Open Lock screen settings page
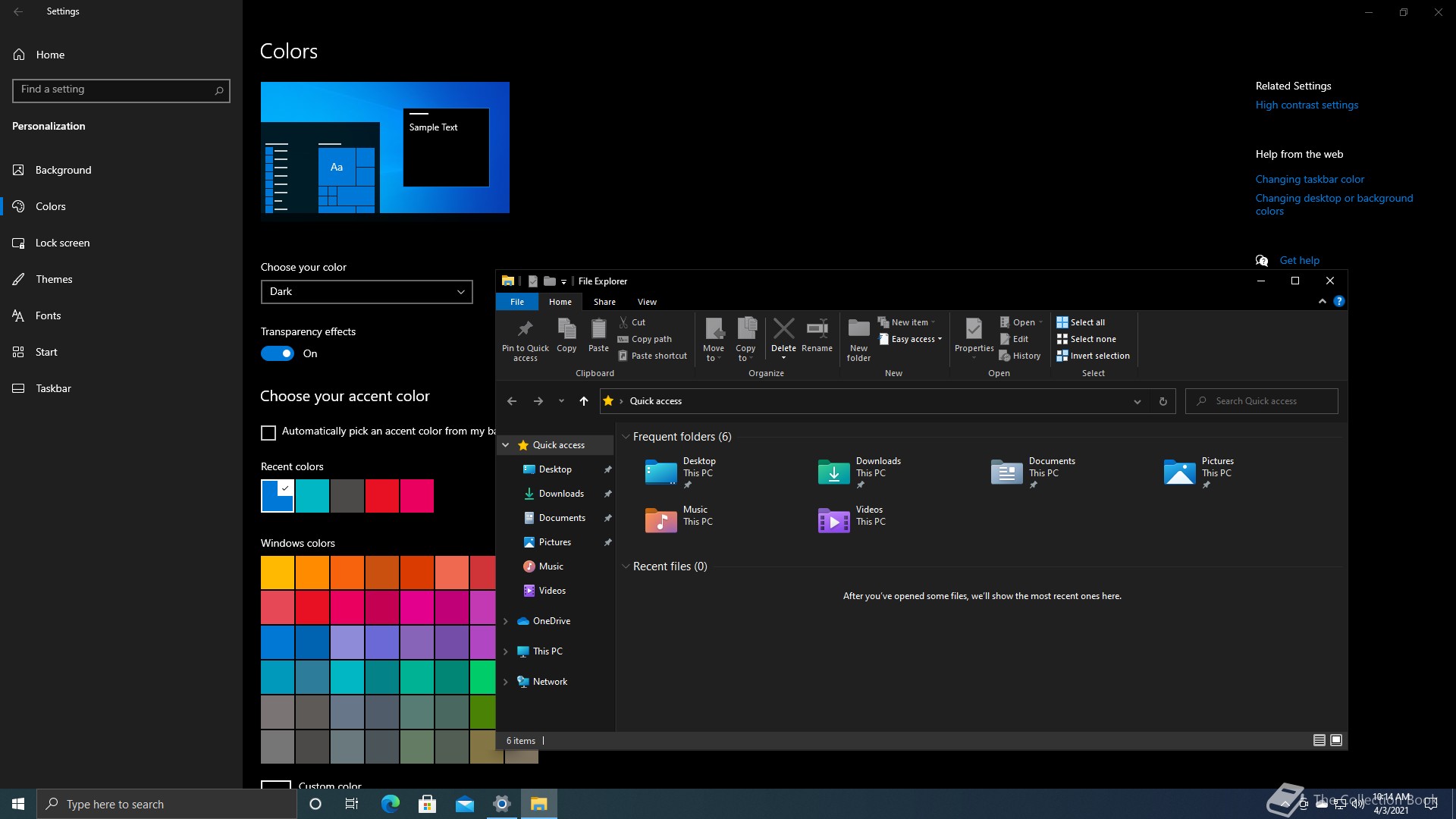The width and height of the screenshot is (1456, 819). 121,243
